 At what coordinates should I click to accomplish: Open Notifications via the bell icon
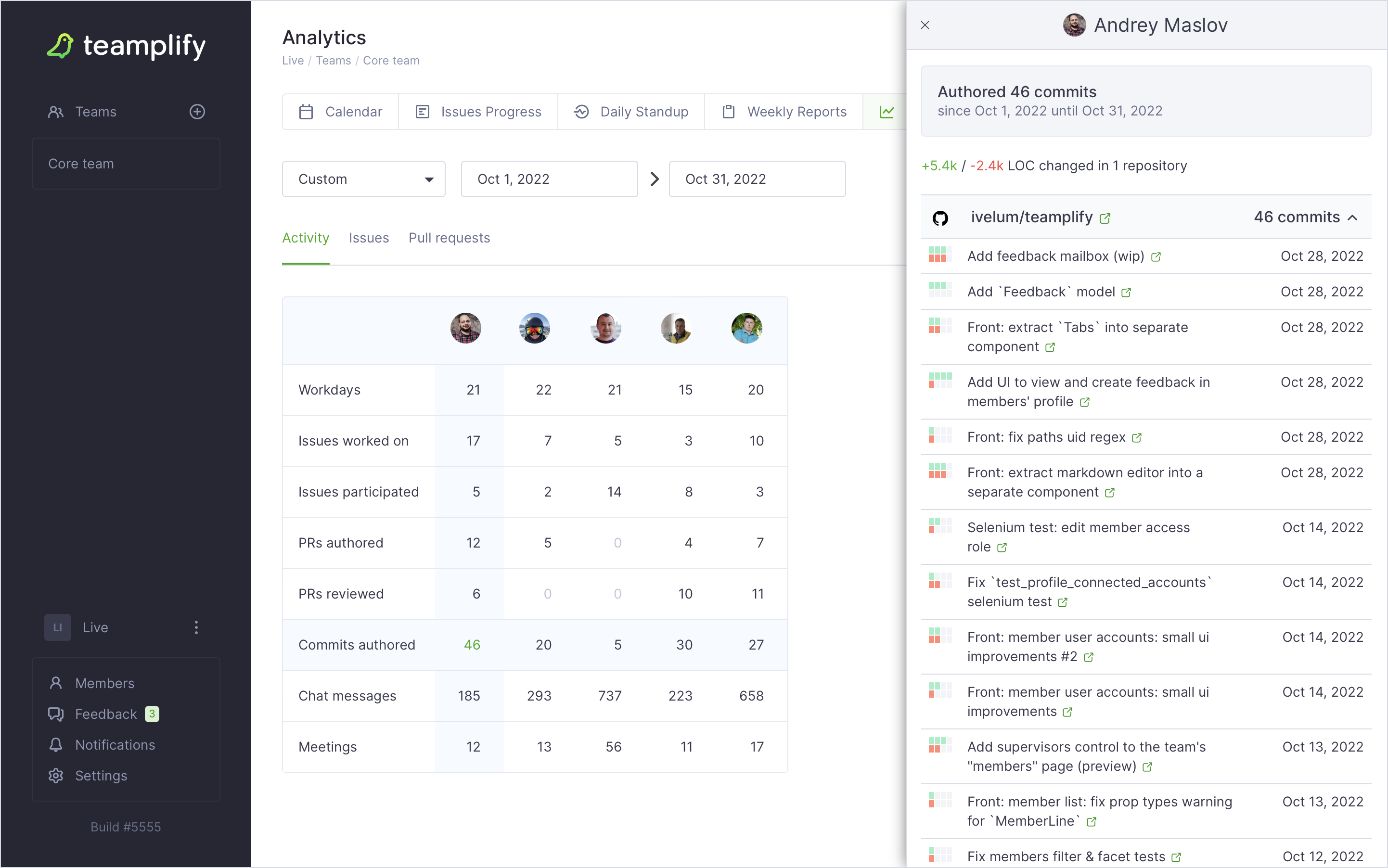pos(56,744)
